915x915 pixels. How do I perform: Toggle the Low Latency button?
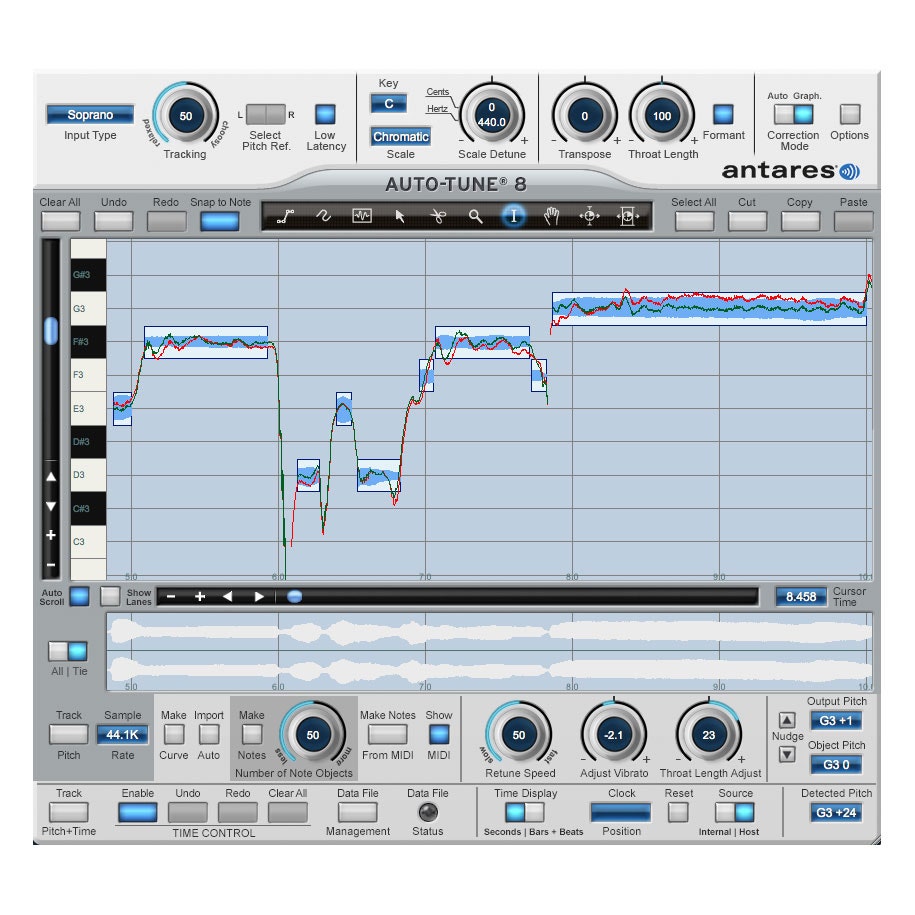pos(325,114)
